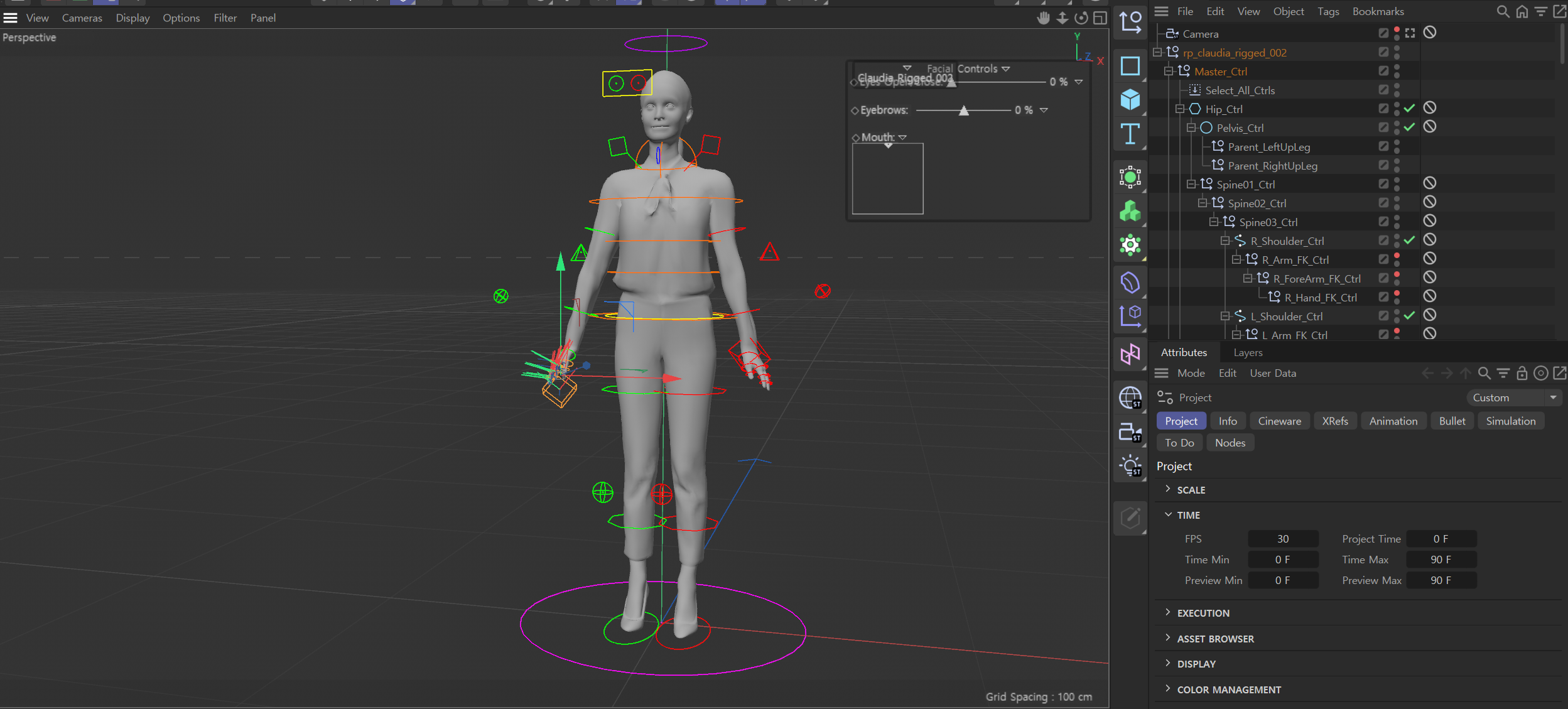Click the viewport dolly arrows icon
The height and width of the screenshot is (709, 1568).
click(x=1062, y=18)
